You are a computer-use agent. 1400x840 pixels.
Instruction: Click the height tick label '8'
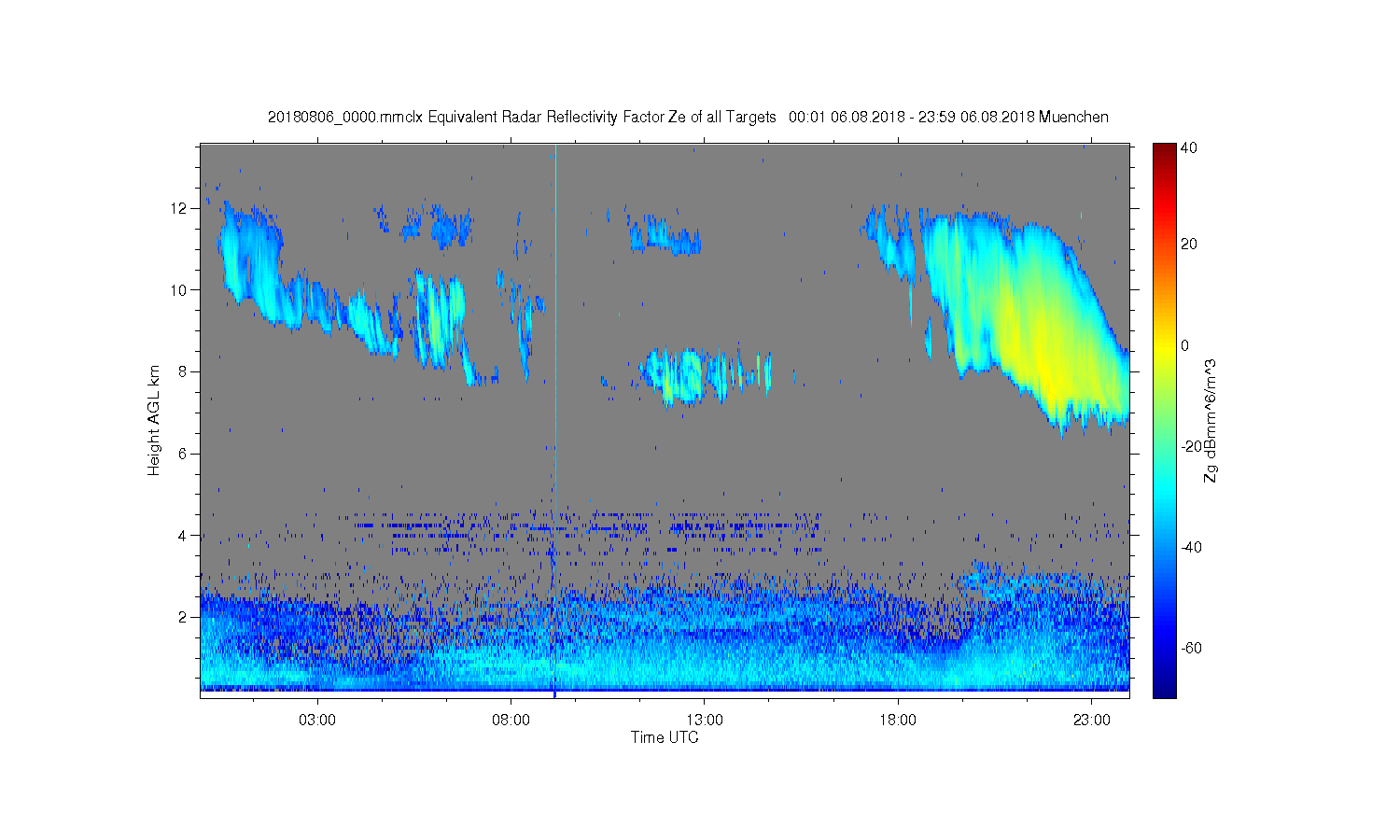[183, 371]
